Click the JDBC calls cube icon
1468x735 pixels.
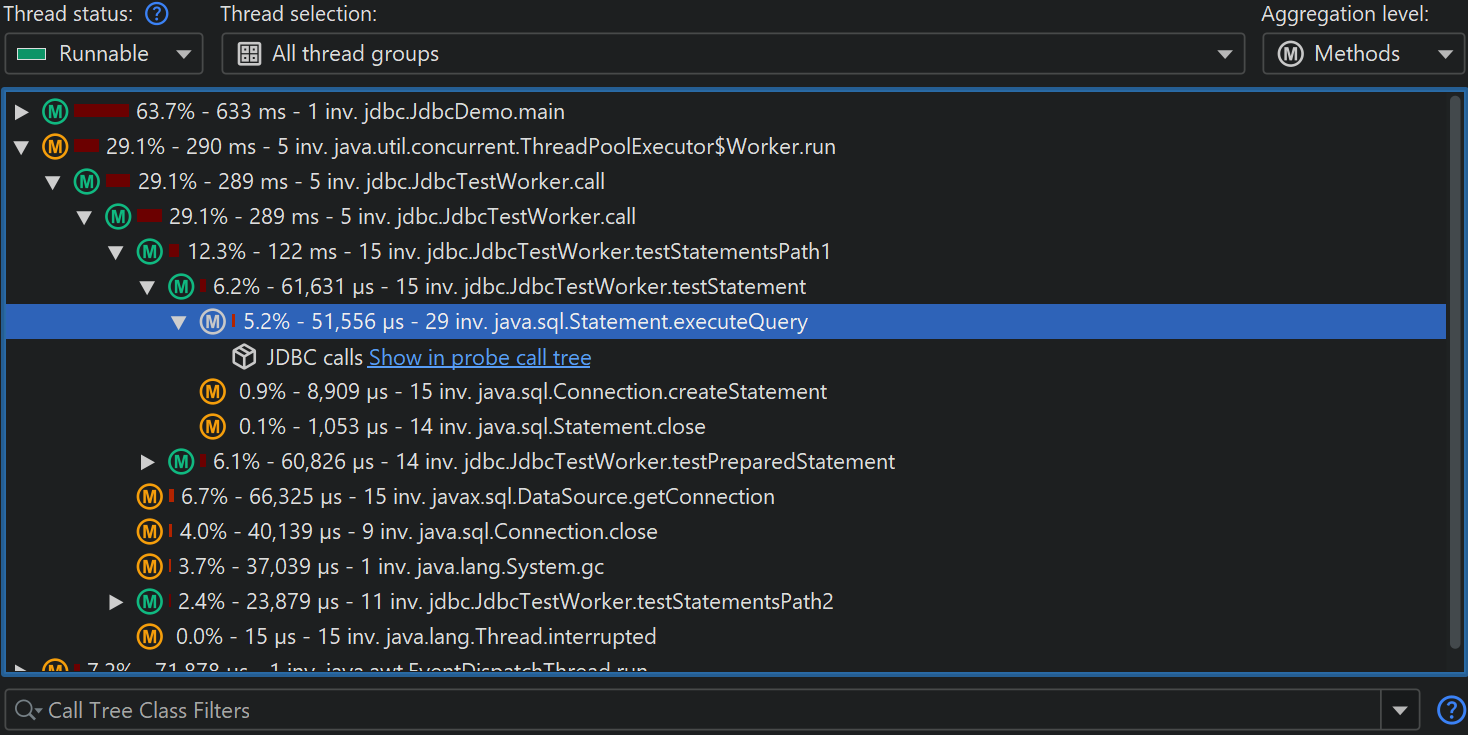(x=244, y=357)
